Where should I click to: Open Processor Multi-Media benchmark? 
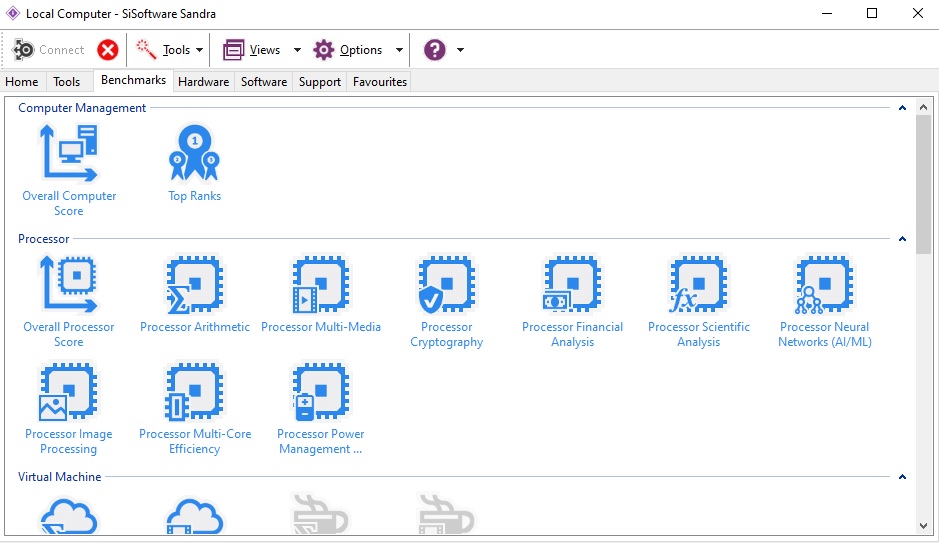click(x=321, y=294)
